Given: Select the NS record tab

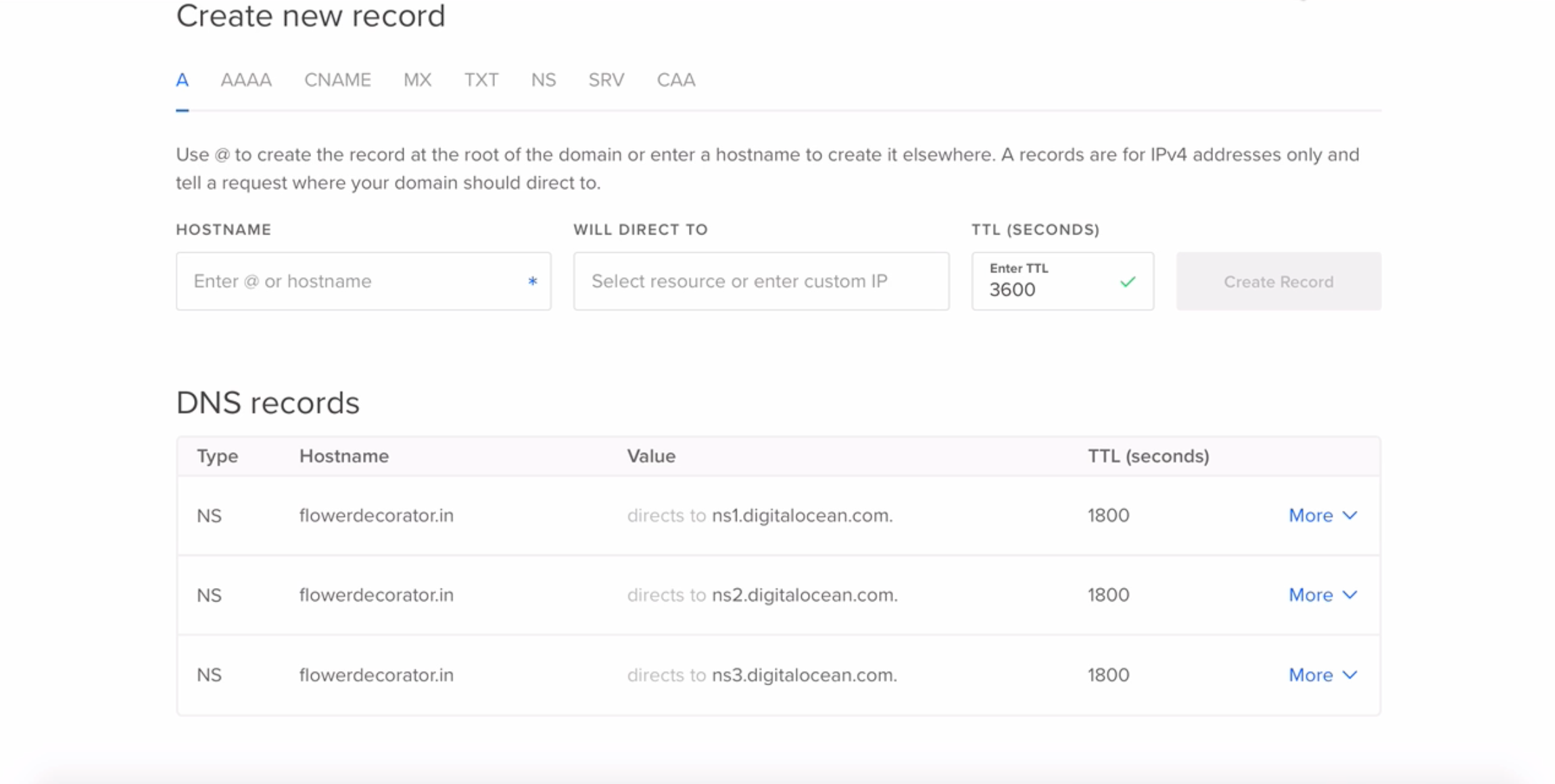Looking at the screenshot, I should 544,80.
